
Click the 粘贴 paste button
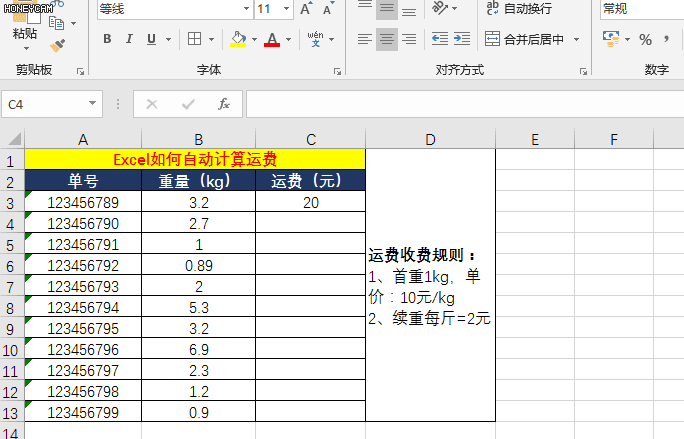point(25,34)
